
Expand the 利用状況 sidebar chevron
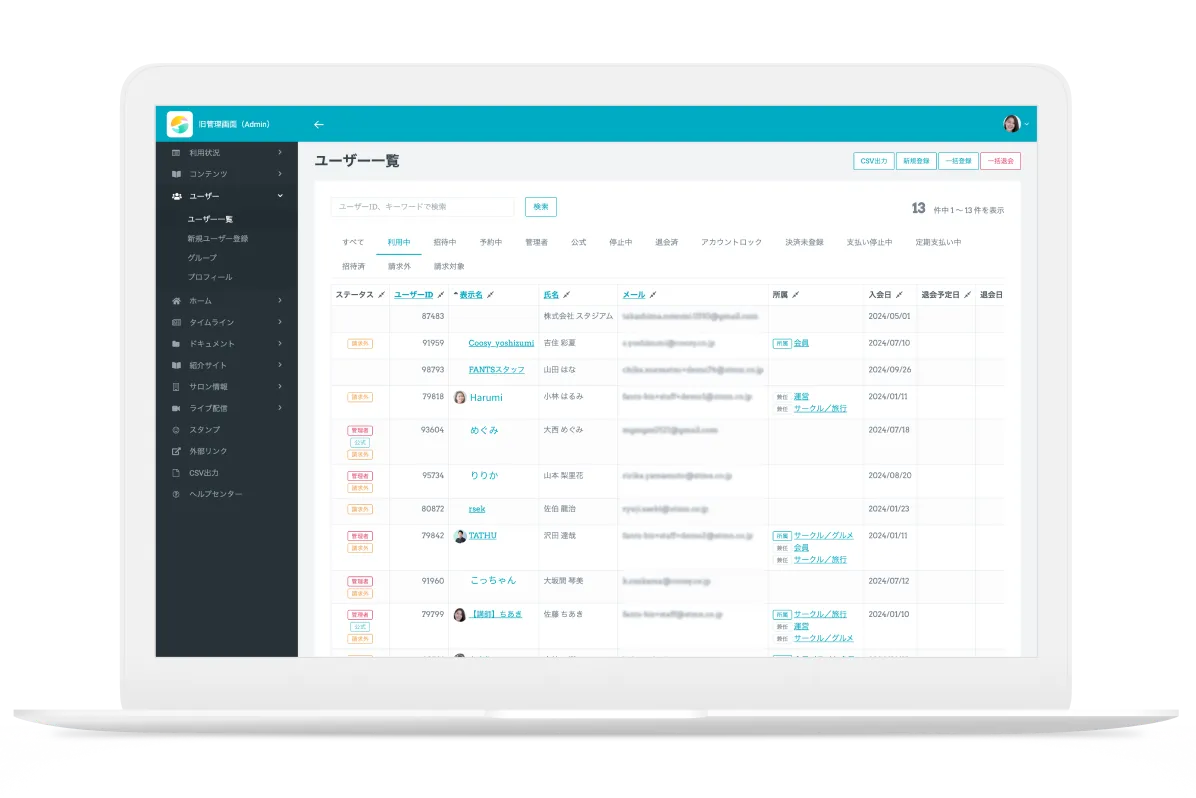[x=280, y=153]
